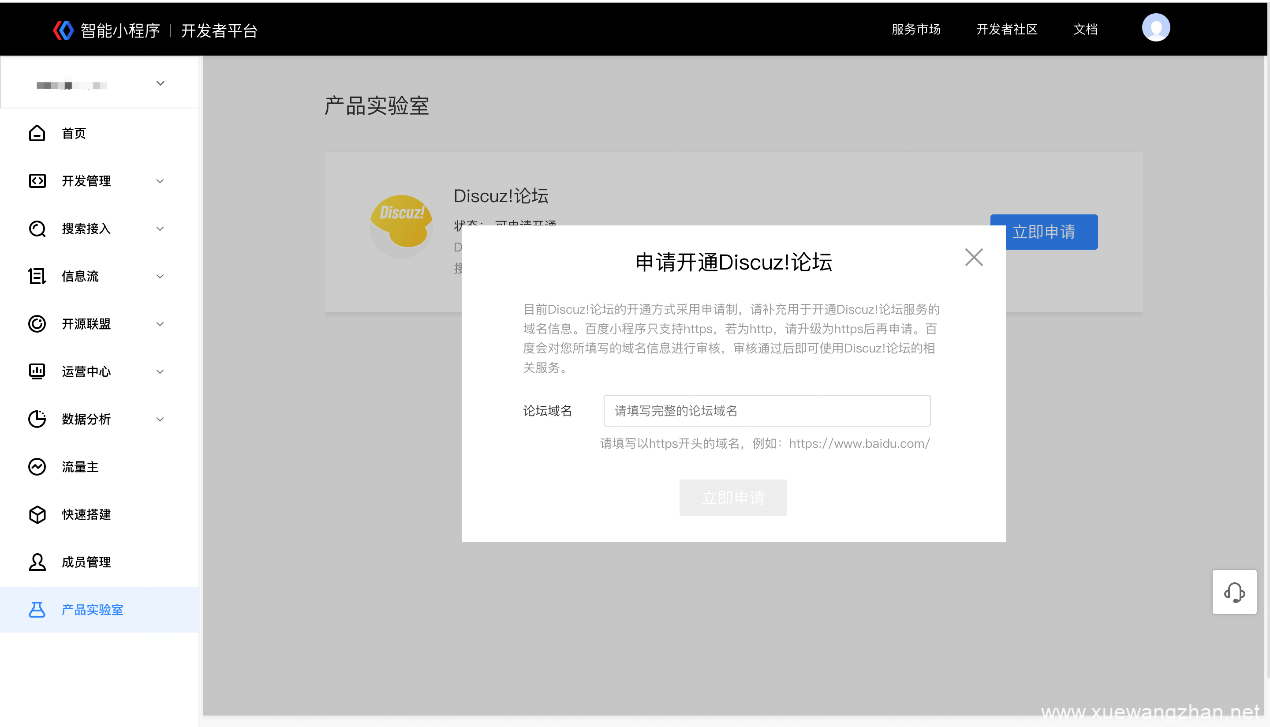The width and height of the screenshot is (1270, 727).
Task: Expand the 开源联盟 submenu chevron
Action: [x=160, y=324]
